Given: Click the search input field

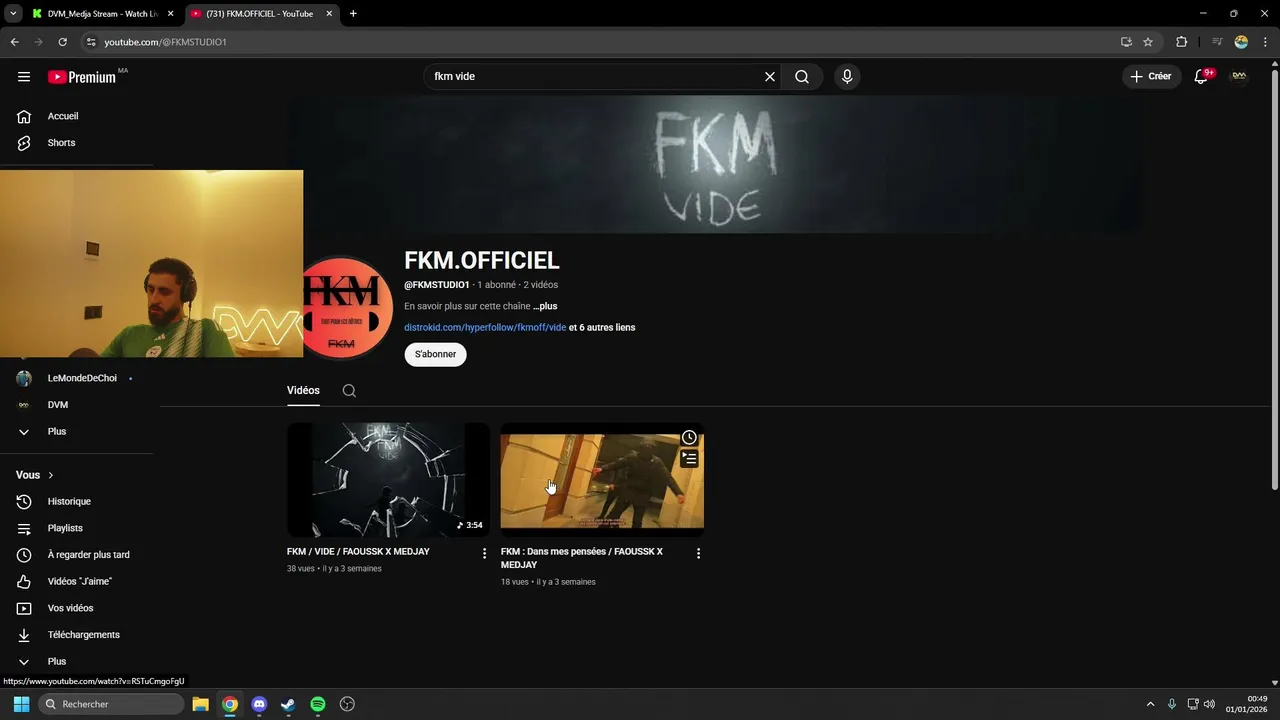Looking at the screenshot, I should point(595,77).
